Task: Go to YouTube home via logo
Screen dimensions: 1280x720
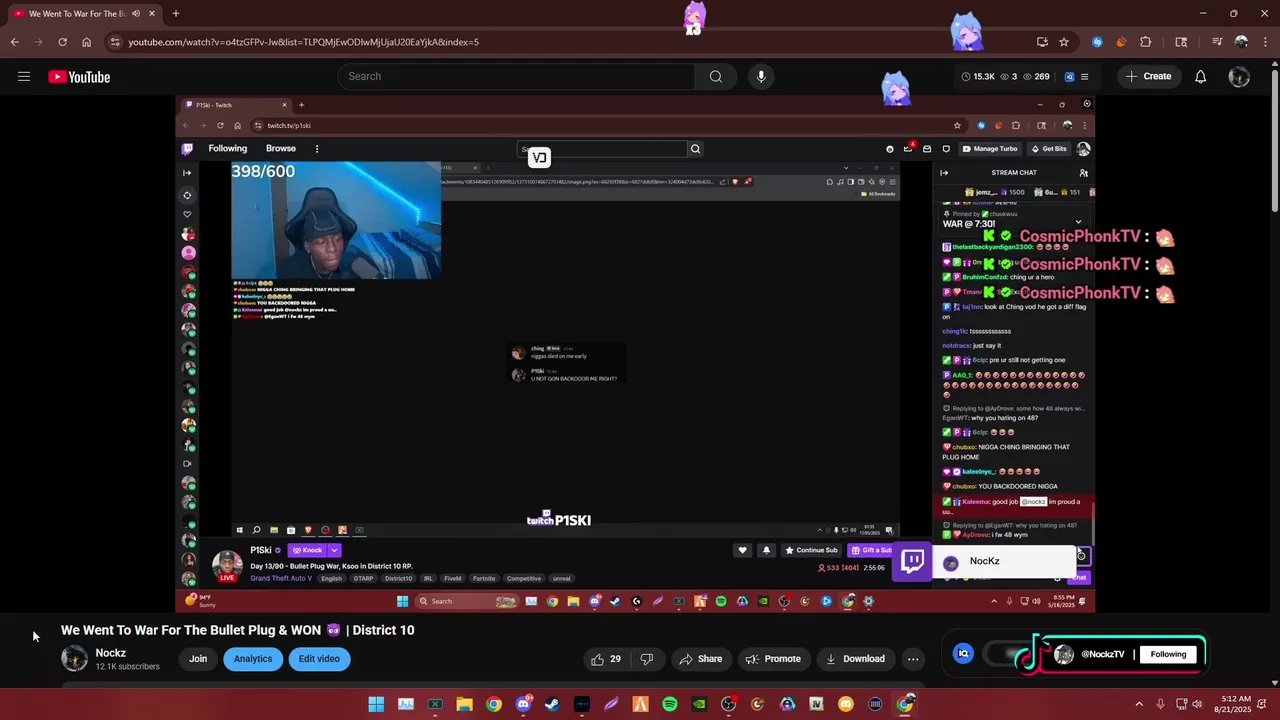Action: pyautogui.click(x=79, y=77)
